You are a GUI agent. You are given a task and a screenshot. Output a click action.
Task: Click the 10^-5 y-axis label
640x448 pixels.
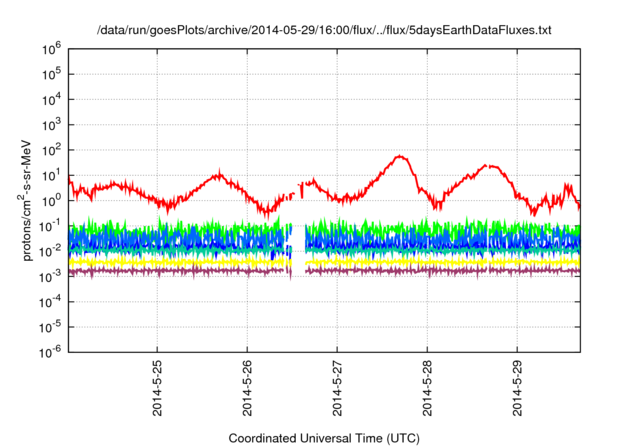tap(51, 328)
